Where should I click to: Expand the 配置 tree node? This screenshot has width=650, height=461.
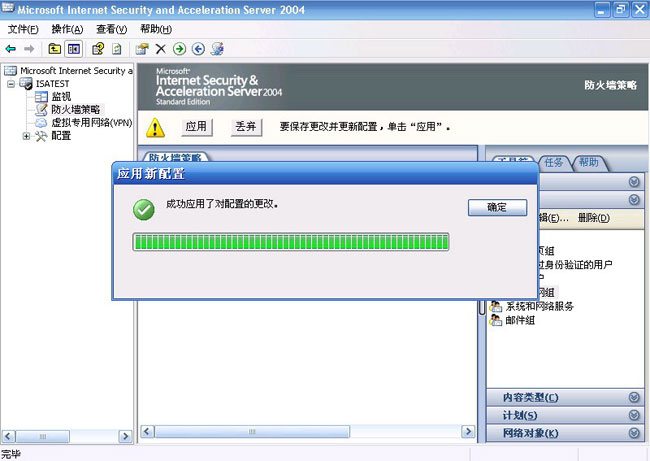coord(26,136)
